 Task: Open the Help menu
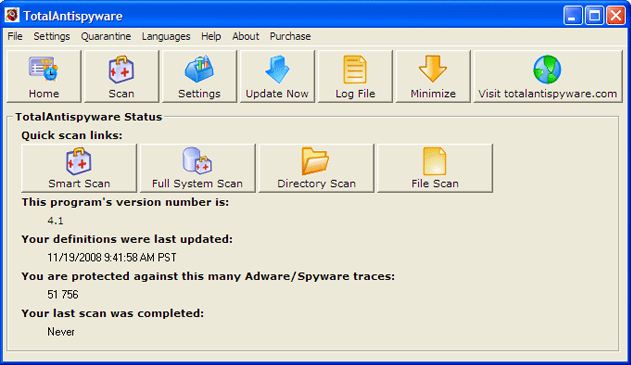point(211,36)
